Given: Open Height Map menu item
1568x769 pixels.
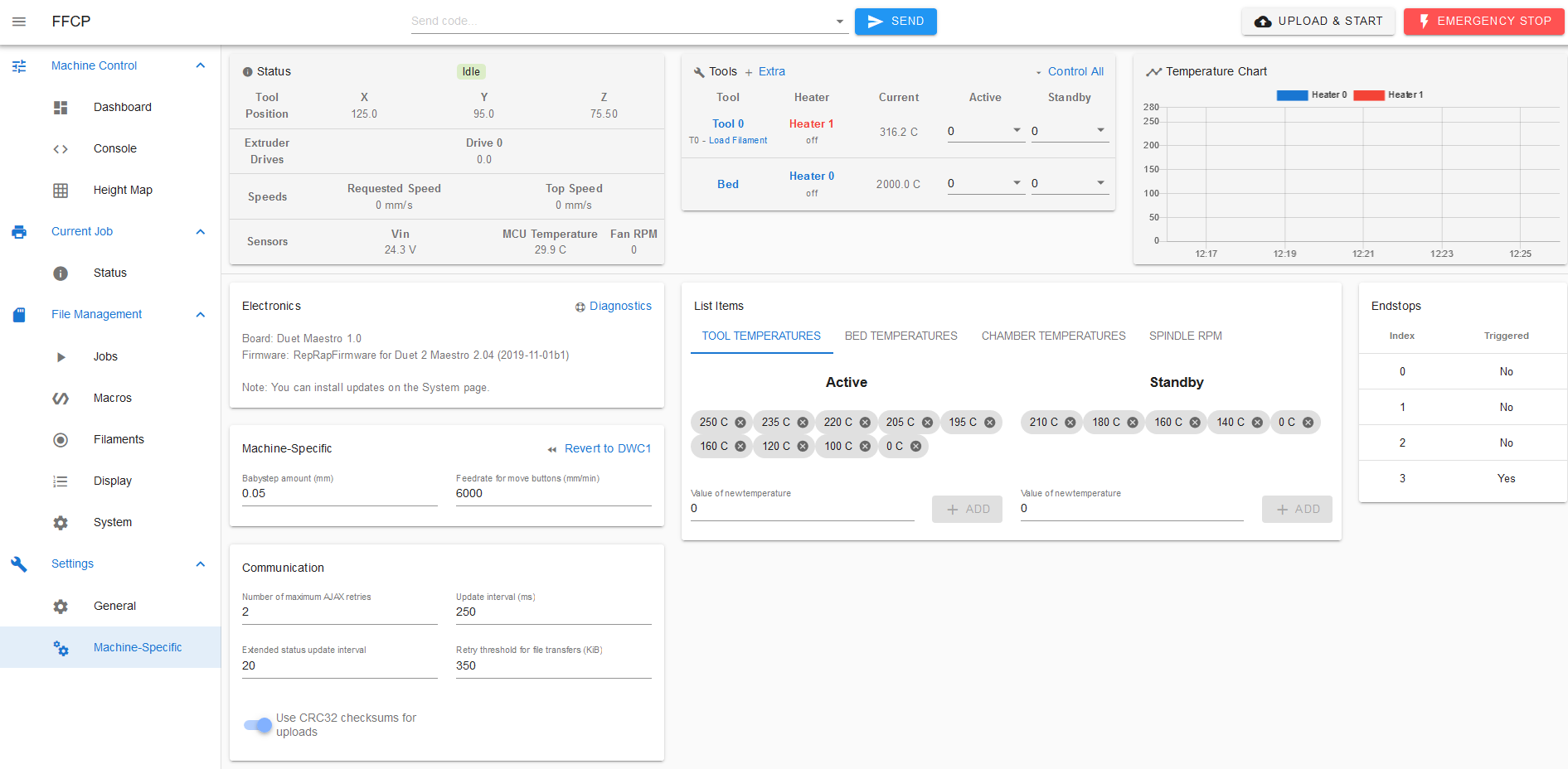Looking at the screenshot, I should (123, 191).
